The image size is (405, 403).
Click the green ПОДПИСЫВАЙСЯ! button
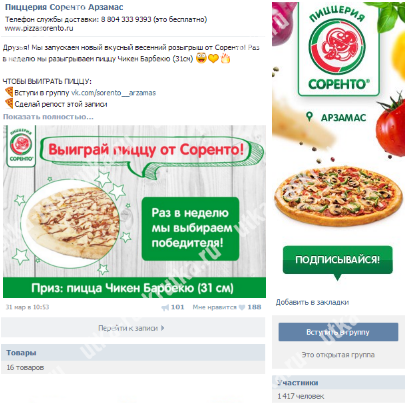click(x=338, y=260)
